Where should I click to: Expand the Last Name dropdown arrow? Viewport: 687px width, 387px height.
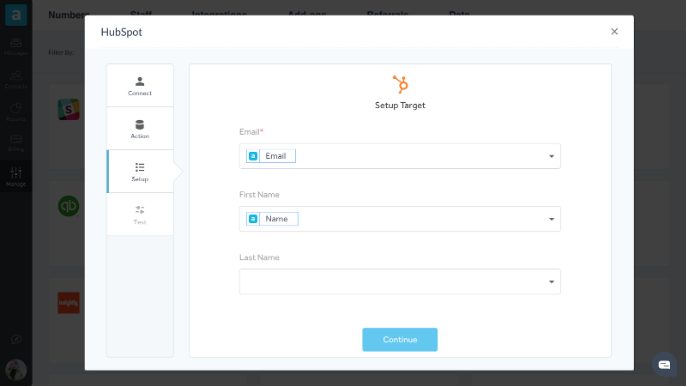[x=551, y=282]
